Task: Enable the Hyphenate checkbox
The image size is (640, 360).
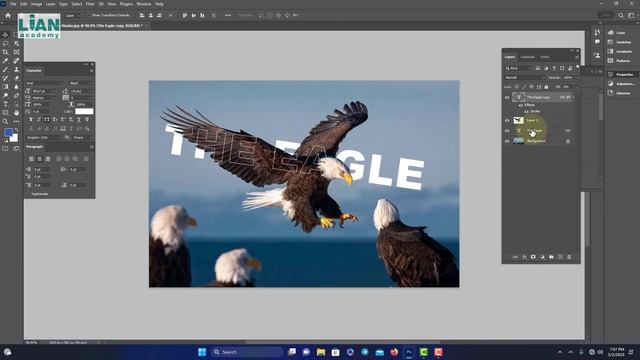Action: (28, 194)
